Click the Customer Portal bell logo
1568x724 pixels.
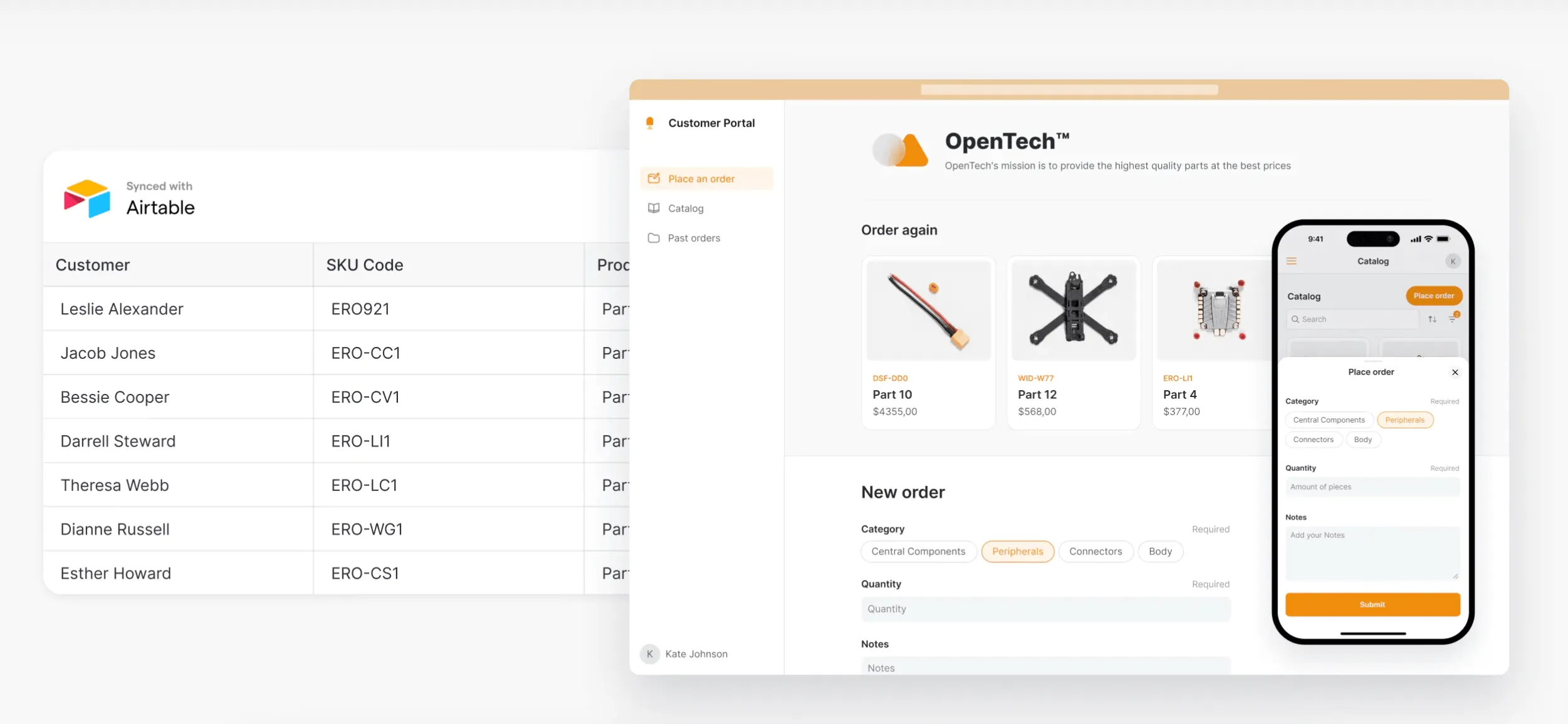[650, 123]
